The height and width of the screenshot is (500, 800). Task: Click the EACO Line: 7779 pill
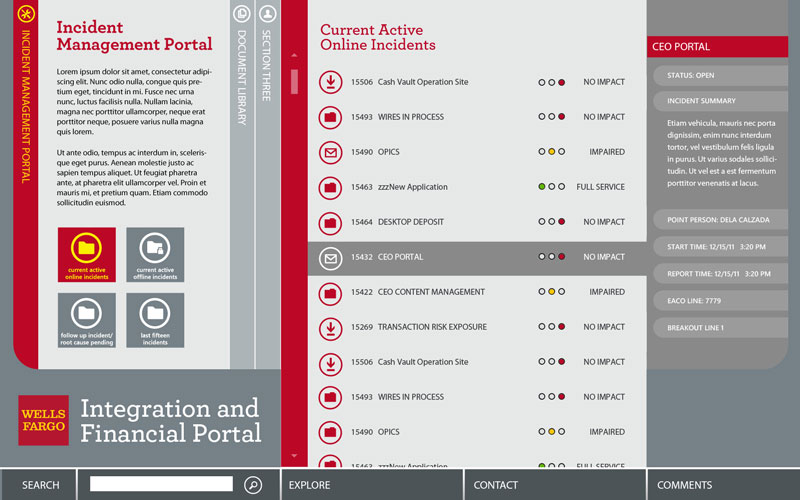[x=720, y=301]
